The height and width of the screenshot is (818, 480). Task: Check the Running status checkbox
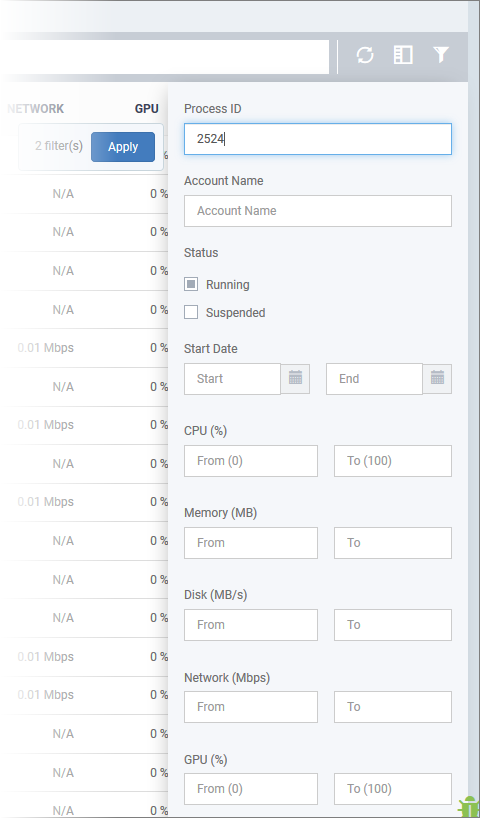tap(191, 284)
